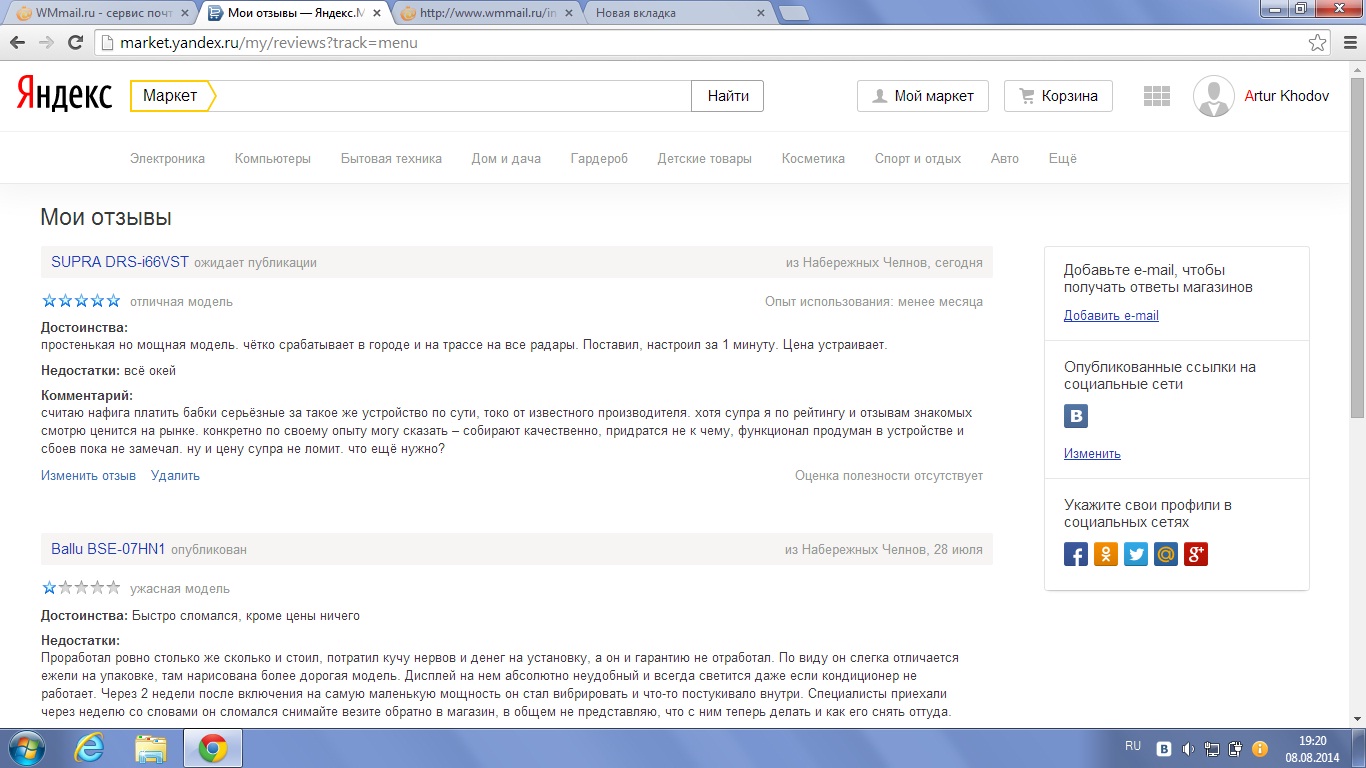Open Корзина cart

(1058, 96)
